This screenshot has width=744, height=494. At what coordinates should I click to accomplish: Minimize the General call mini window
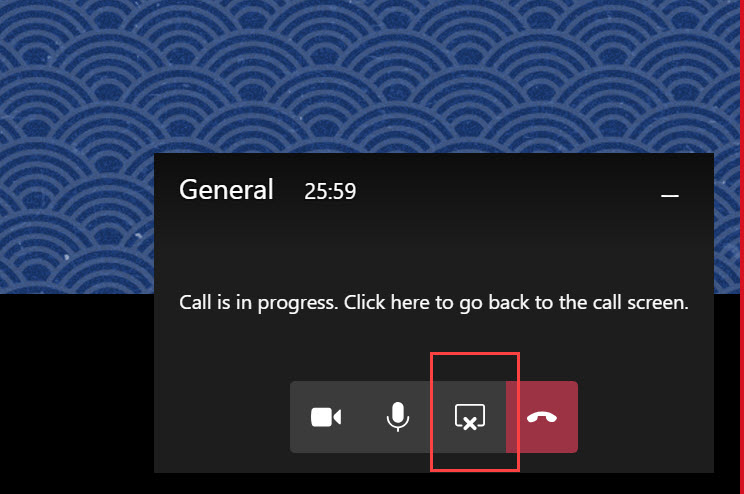pos(670,195)
